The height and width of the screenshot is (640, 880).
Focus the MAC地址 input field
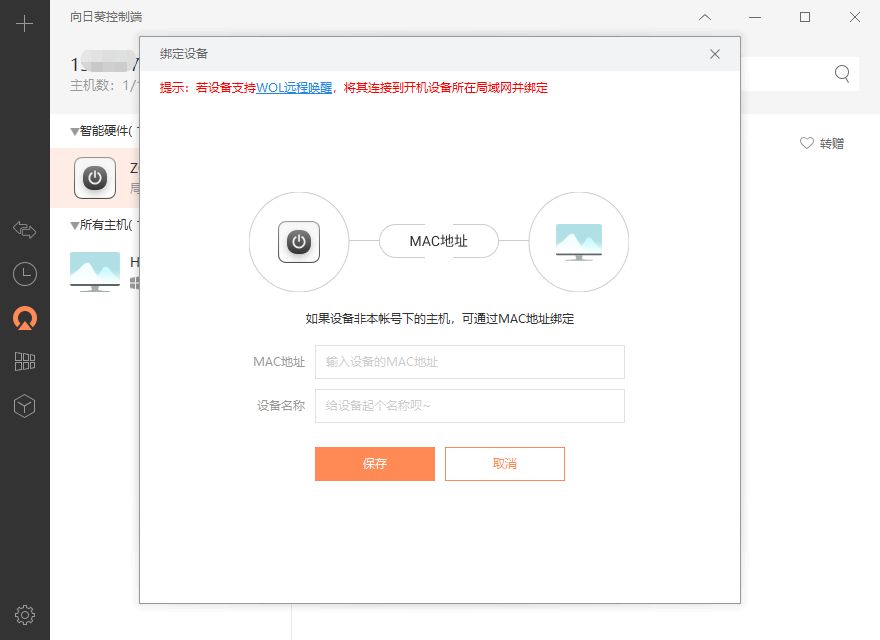click(x=469, y=362)
